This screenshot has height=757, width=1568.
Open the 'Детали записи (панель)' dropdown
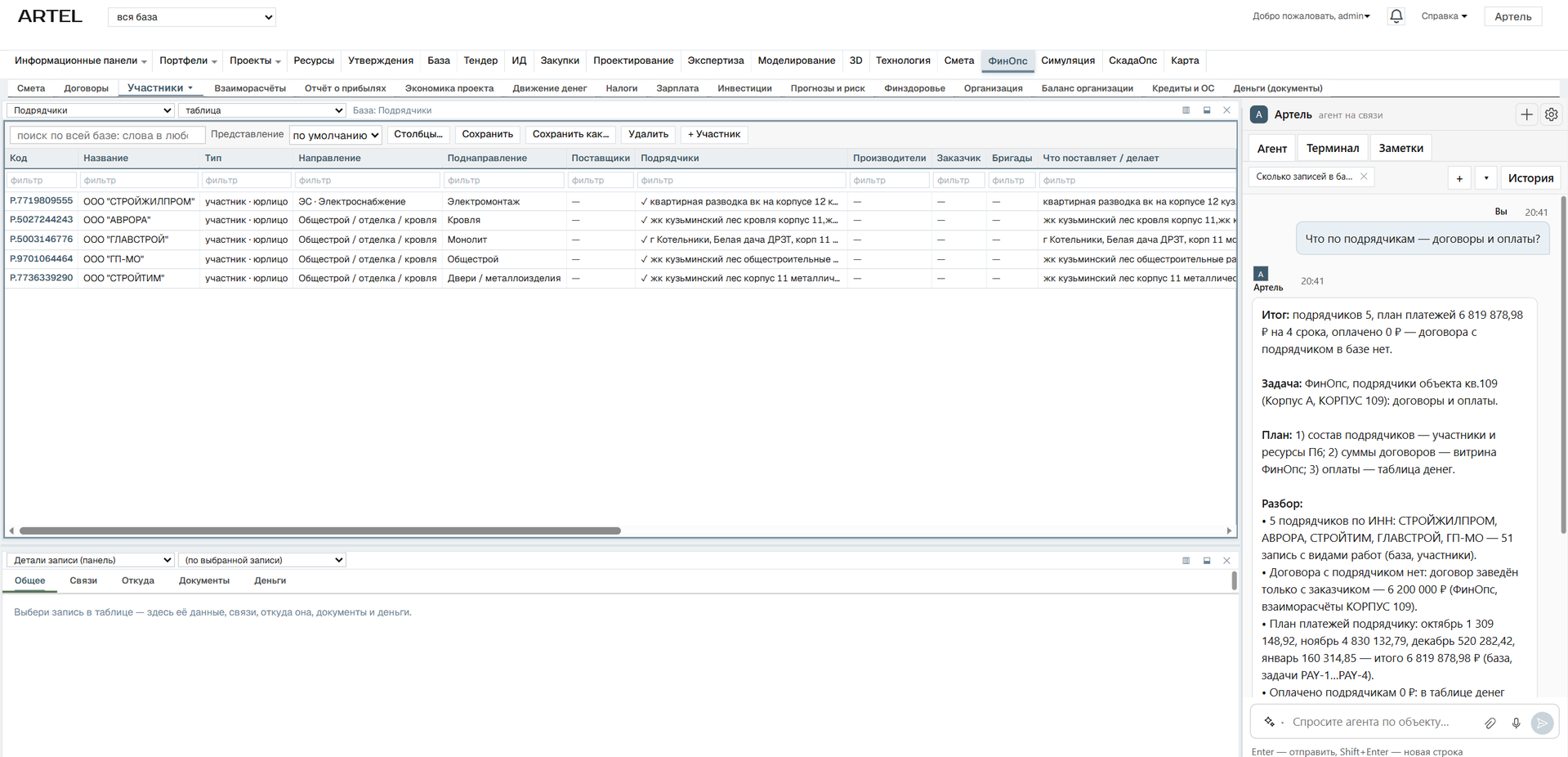click(x=91, y=560)
